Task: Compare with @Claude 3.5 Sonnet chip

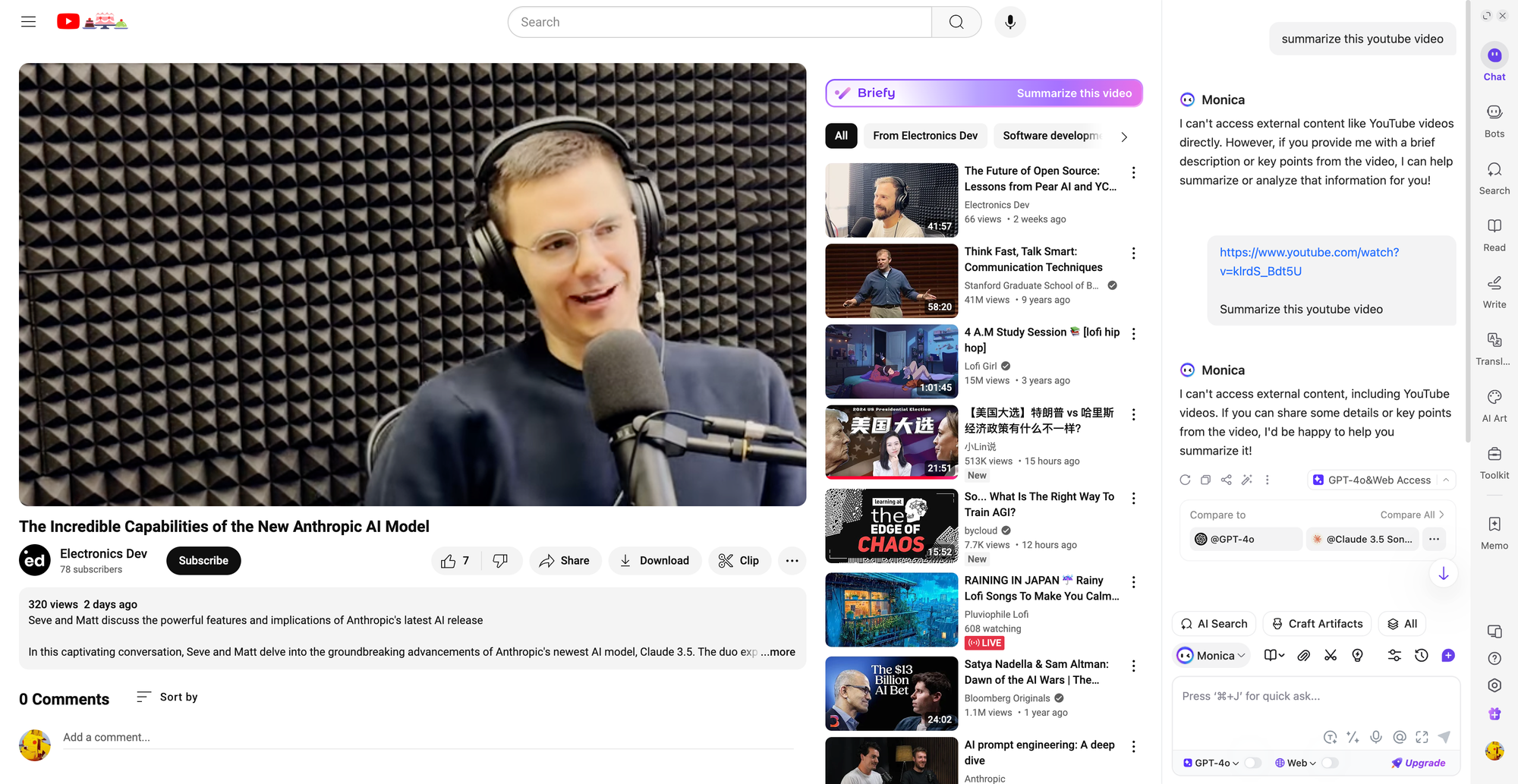Action: point(1362,539)
